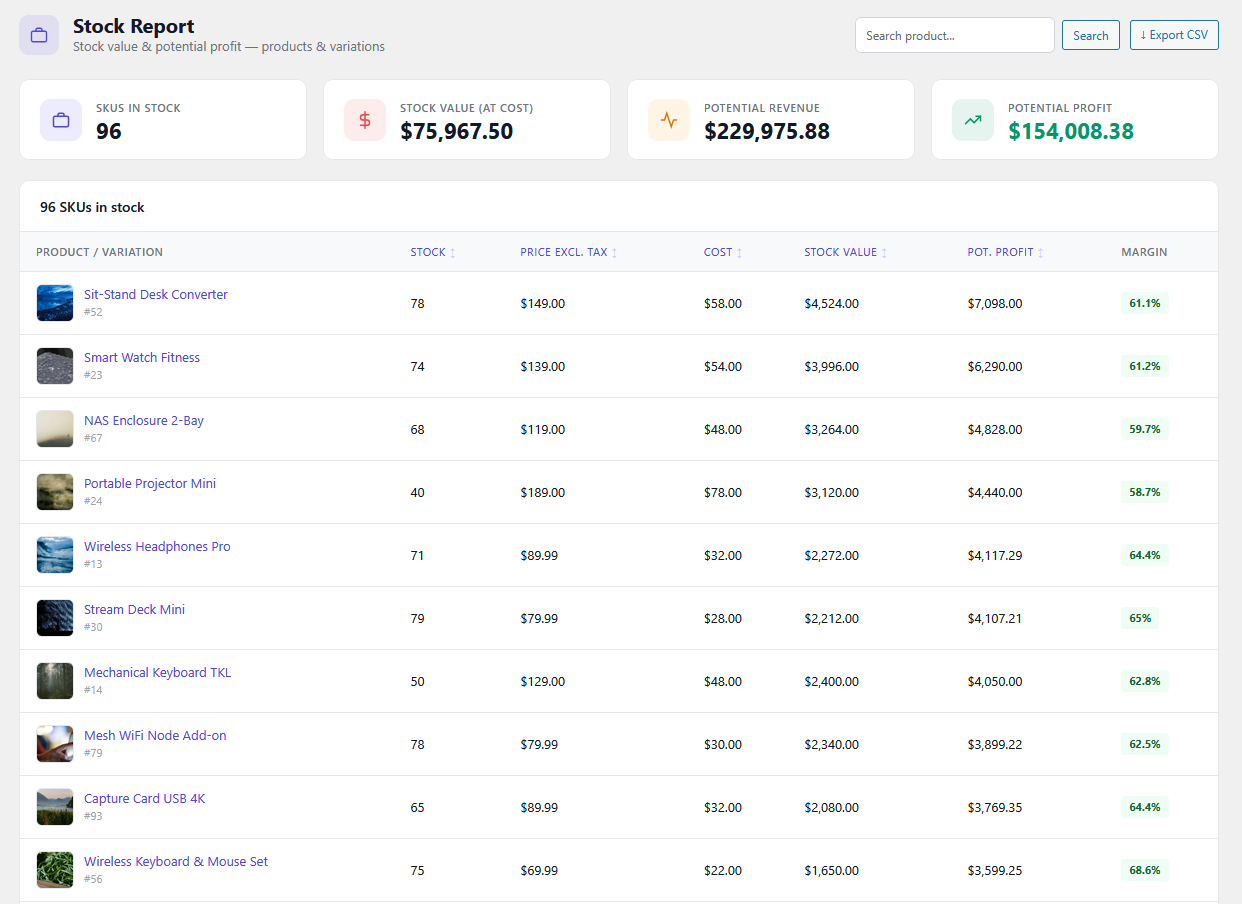Image resolution: width=1242 pixels, height=904 pixels.
Task: Click the Potential Profit trend arrow icon
Action: 973,120
